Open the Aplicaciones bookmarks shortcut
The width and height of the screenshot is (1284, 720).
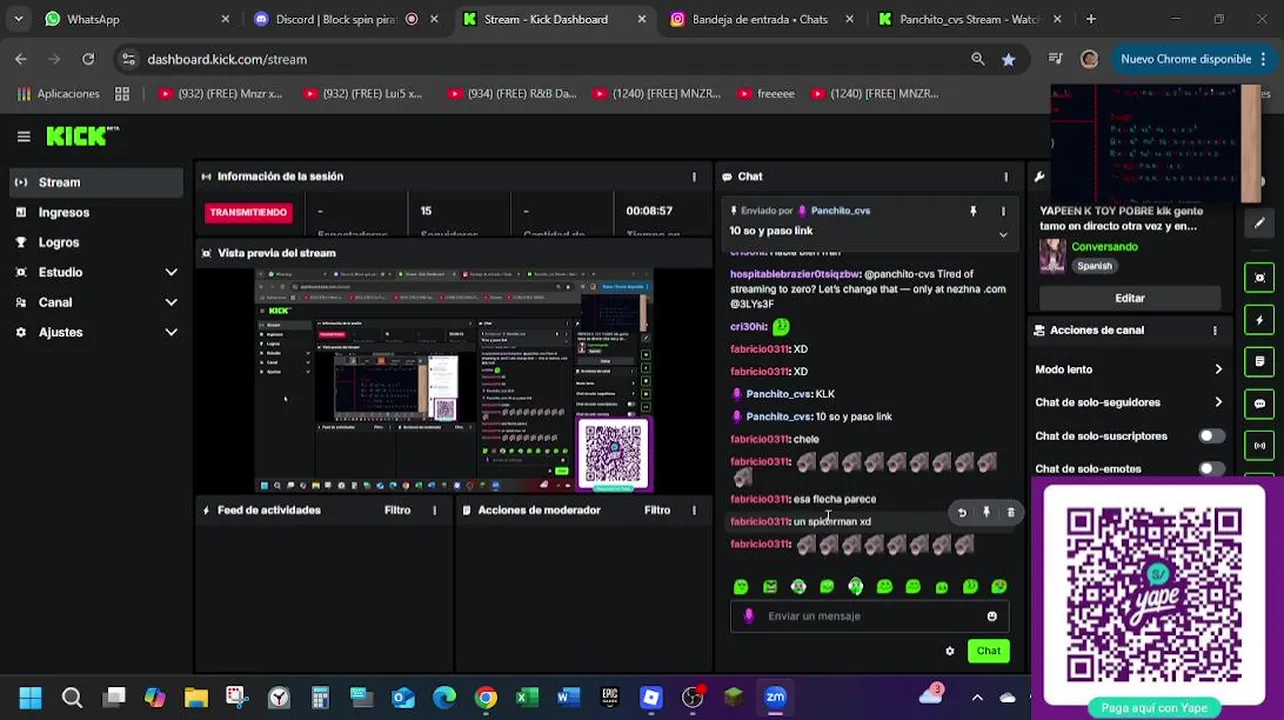[x=59, y=94]
